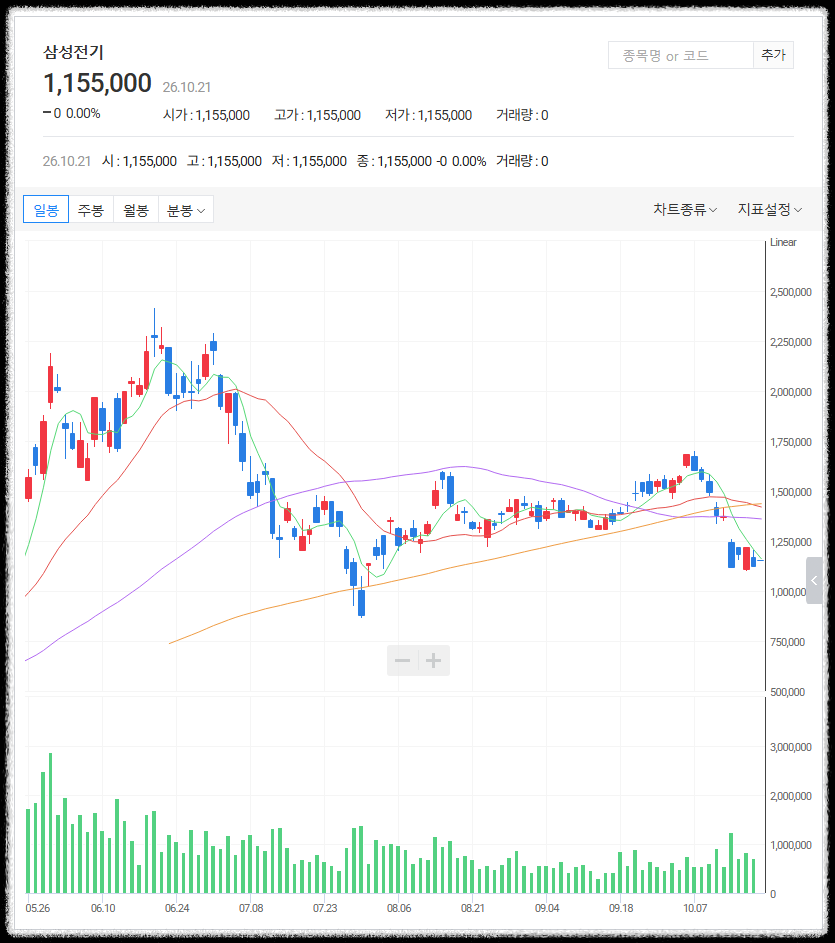The image size is (835, 943).
Task: Open the 분봉 minute chart dropdown
Action: coord(186,209)
